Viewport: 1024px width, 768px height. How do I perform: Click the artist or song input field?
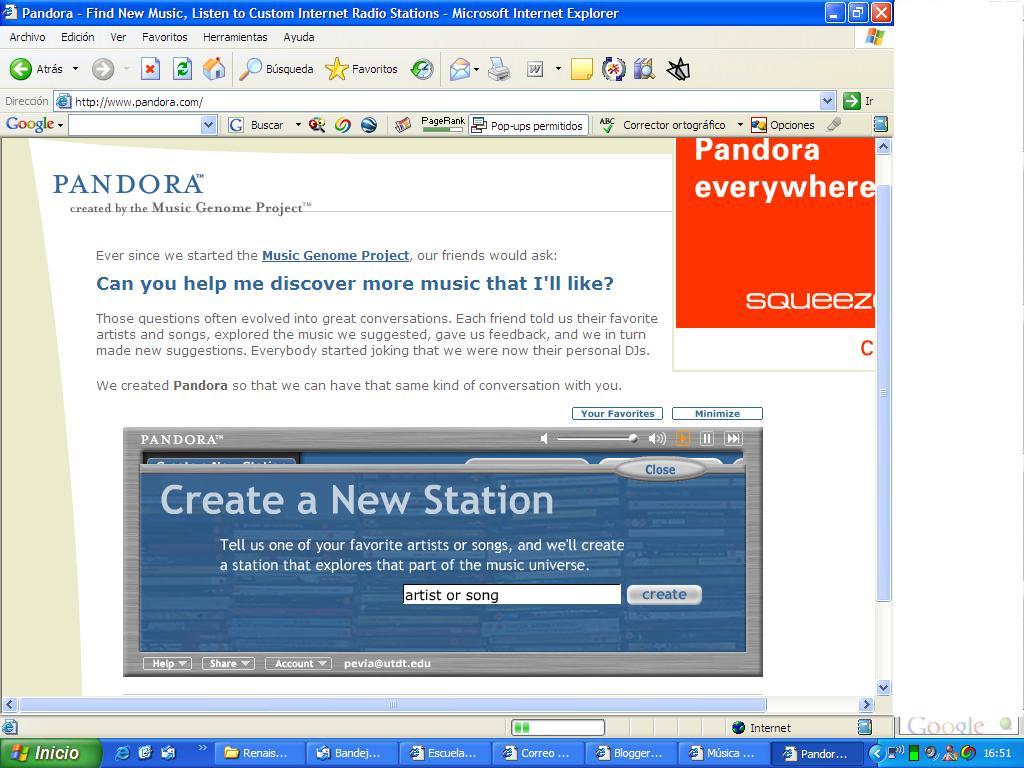[x=511, y=594]
